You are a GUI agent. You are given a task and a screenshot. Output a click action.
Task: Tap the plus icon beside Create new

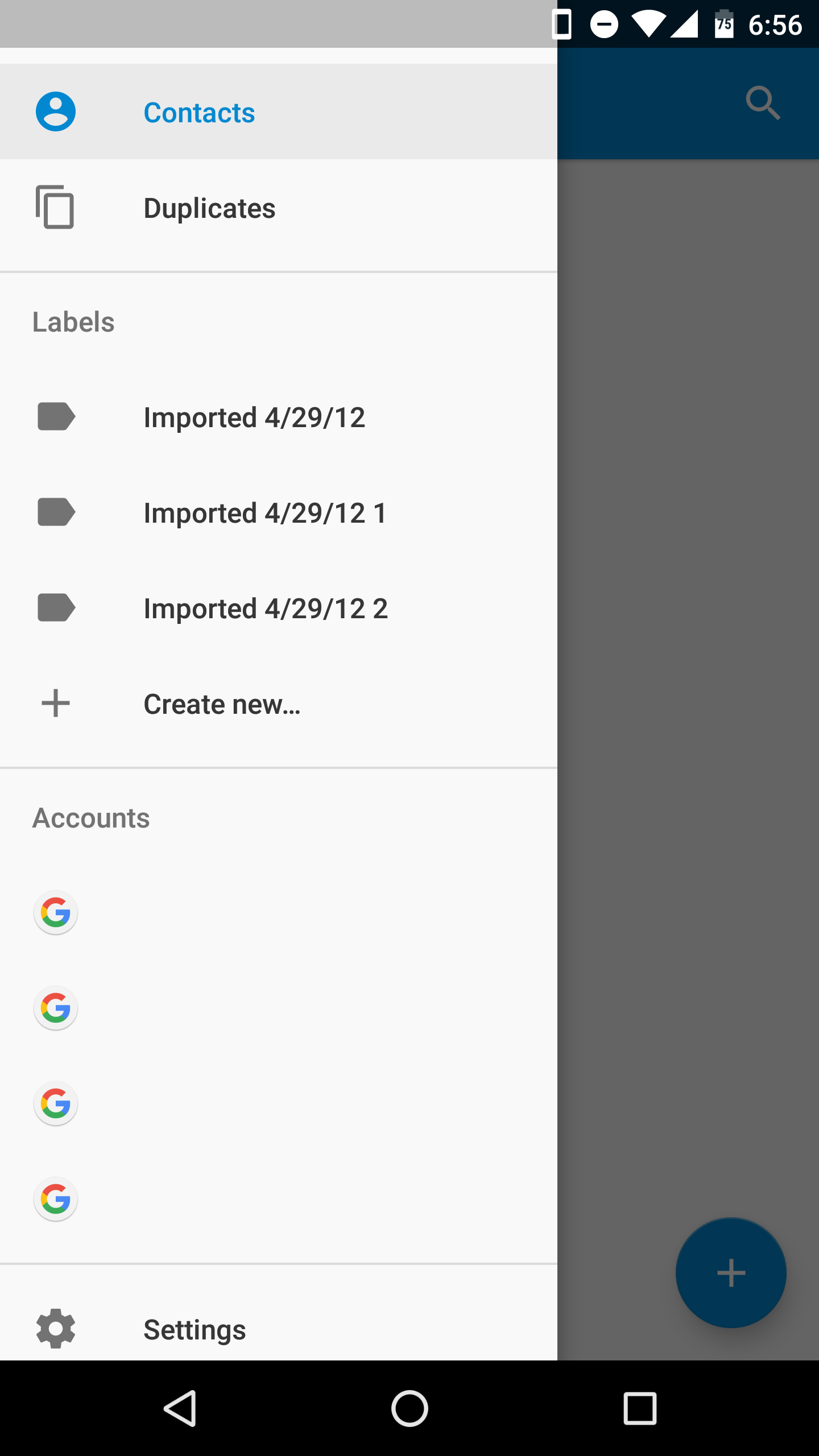[x=56, y=703]
